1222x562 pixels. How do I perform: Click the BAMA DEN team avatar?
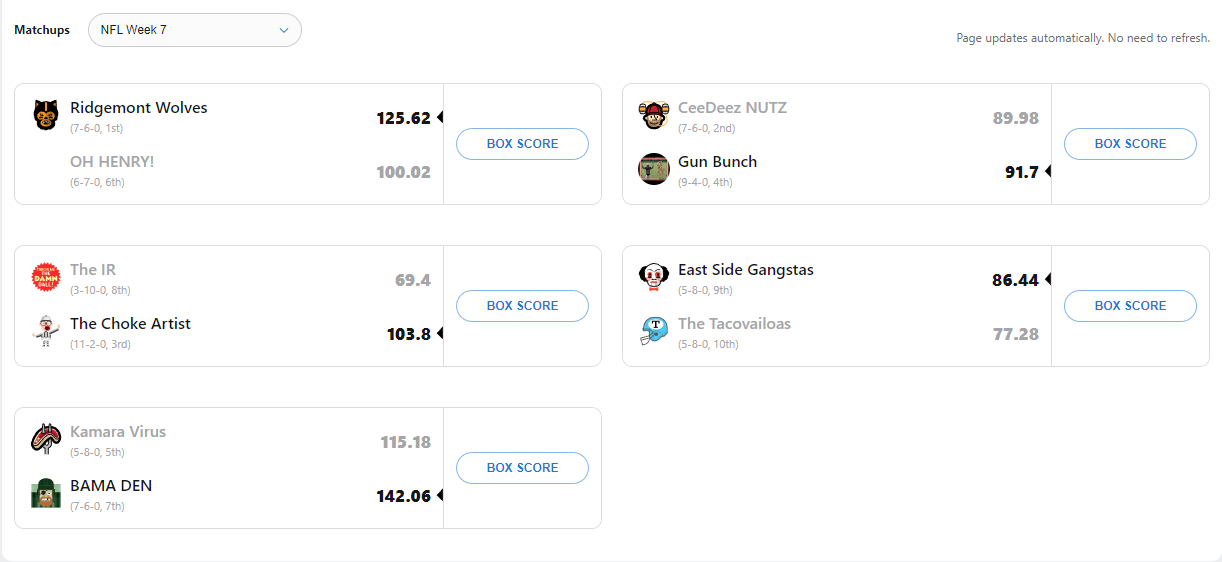click(x=46, y=493)
